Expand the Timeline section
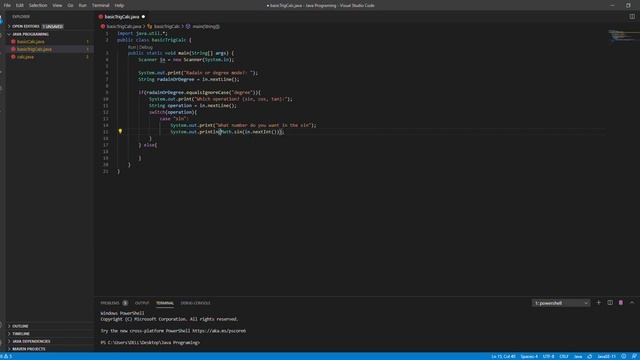Viewport: 640px width, 360px height. 49,334
